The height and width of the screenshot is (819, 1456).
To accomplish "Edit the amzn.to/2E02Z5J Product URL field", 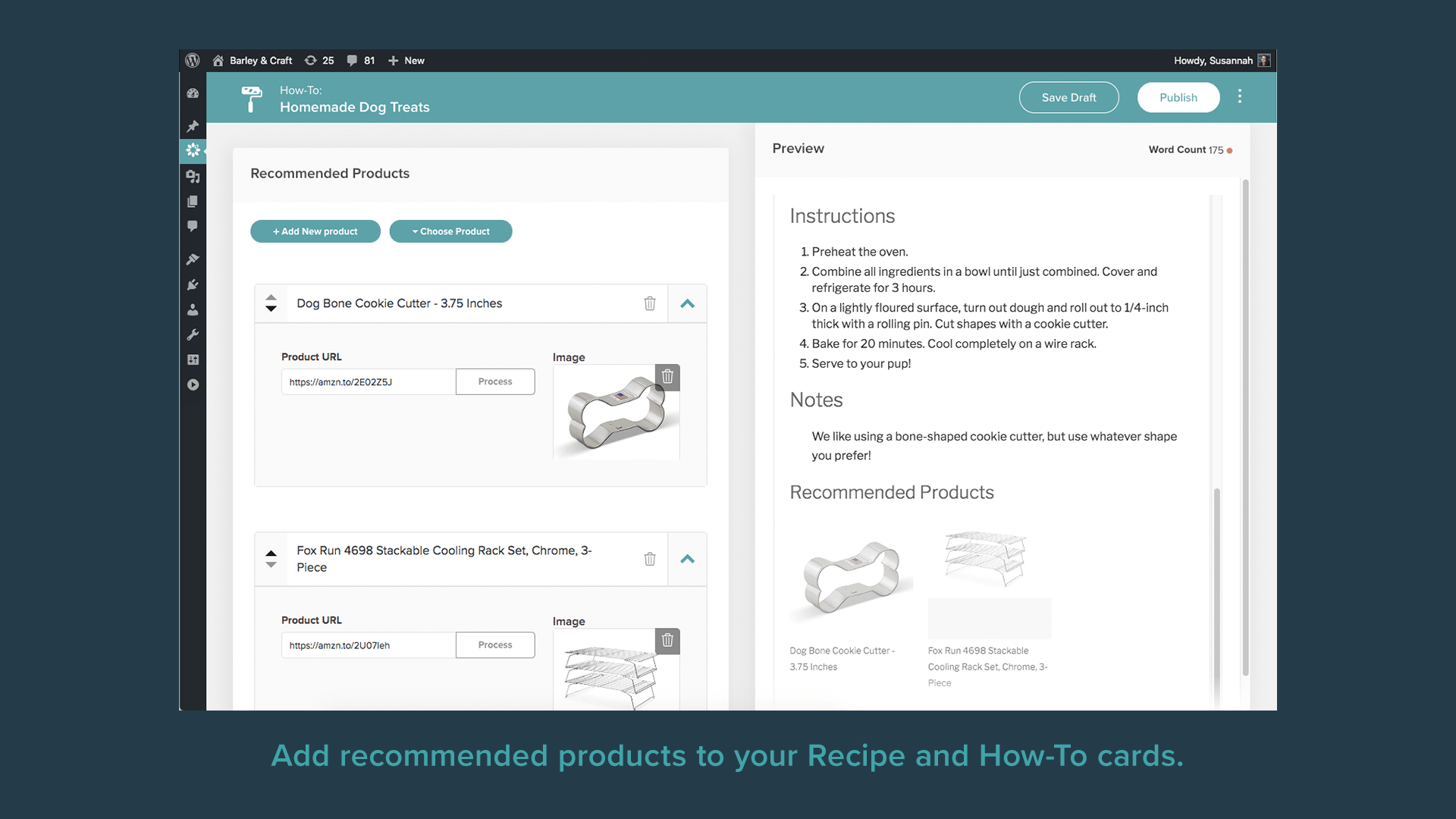I will [x=369, y=381].
